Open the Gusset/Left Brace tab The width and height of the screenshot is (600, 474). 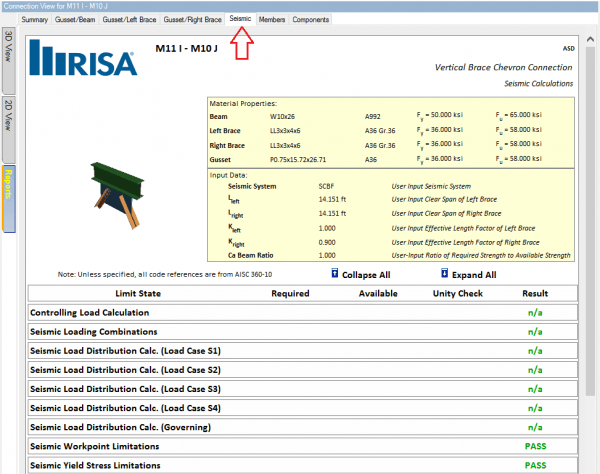[x=129, y=19]
